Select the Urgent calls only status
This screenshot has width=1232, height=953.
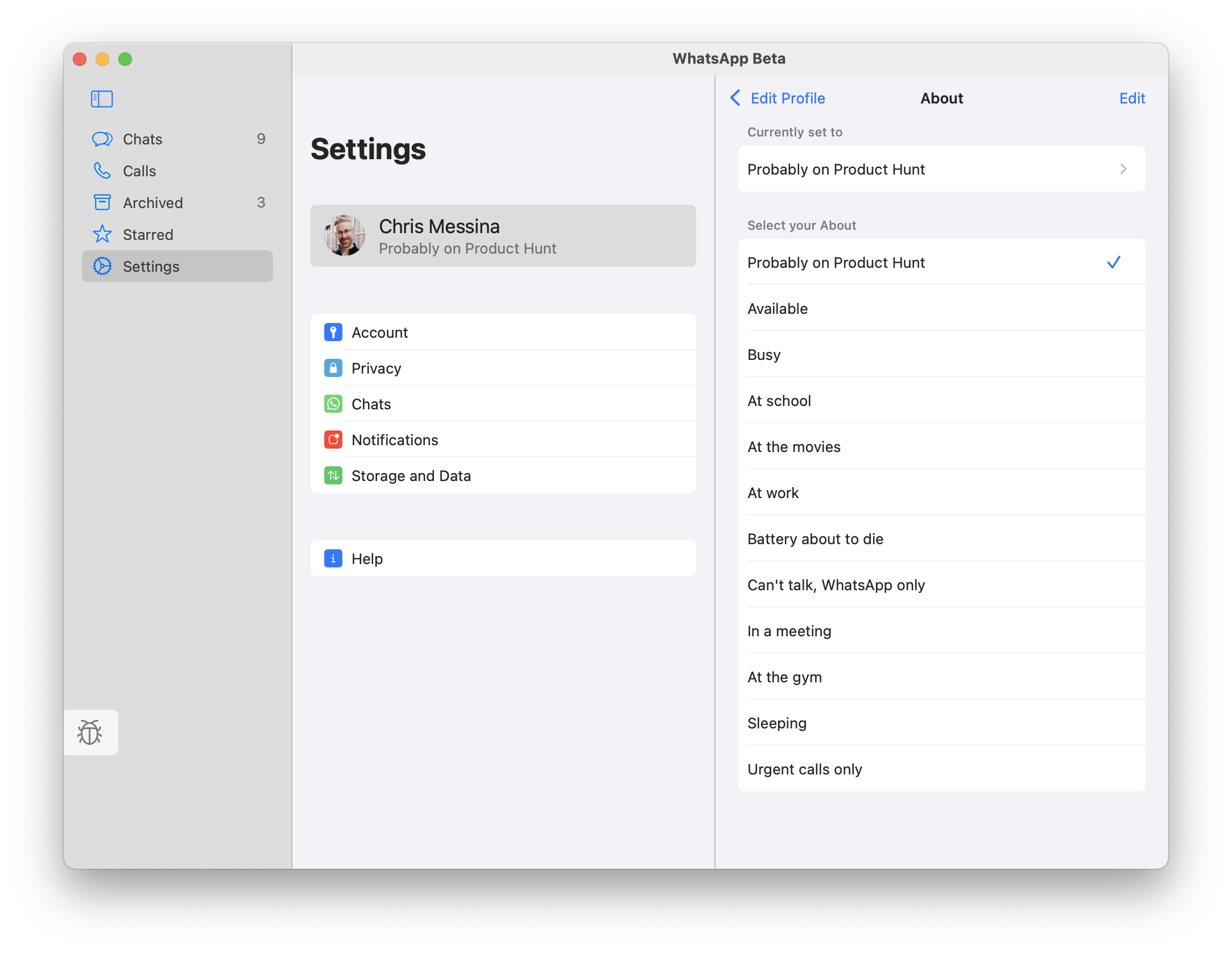[941, 769]
